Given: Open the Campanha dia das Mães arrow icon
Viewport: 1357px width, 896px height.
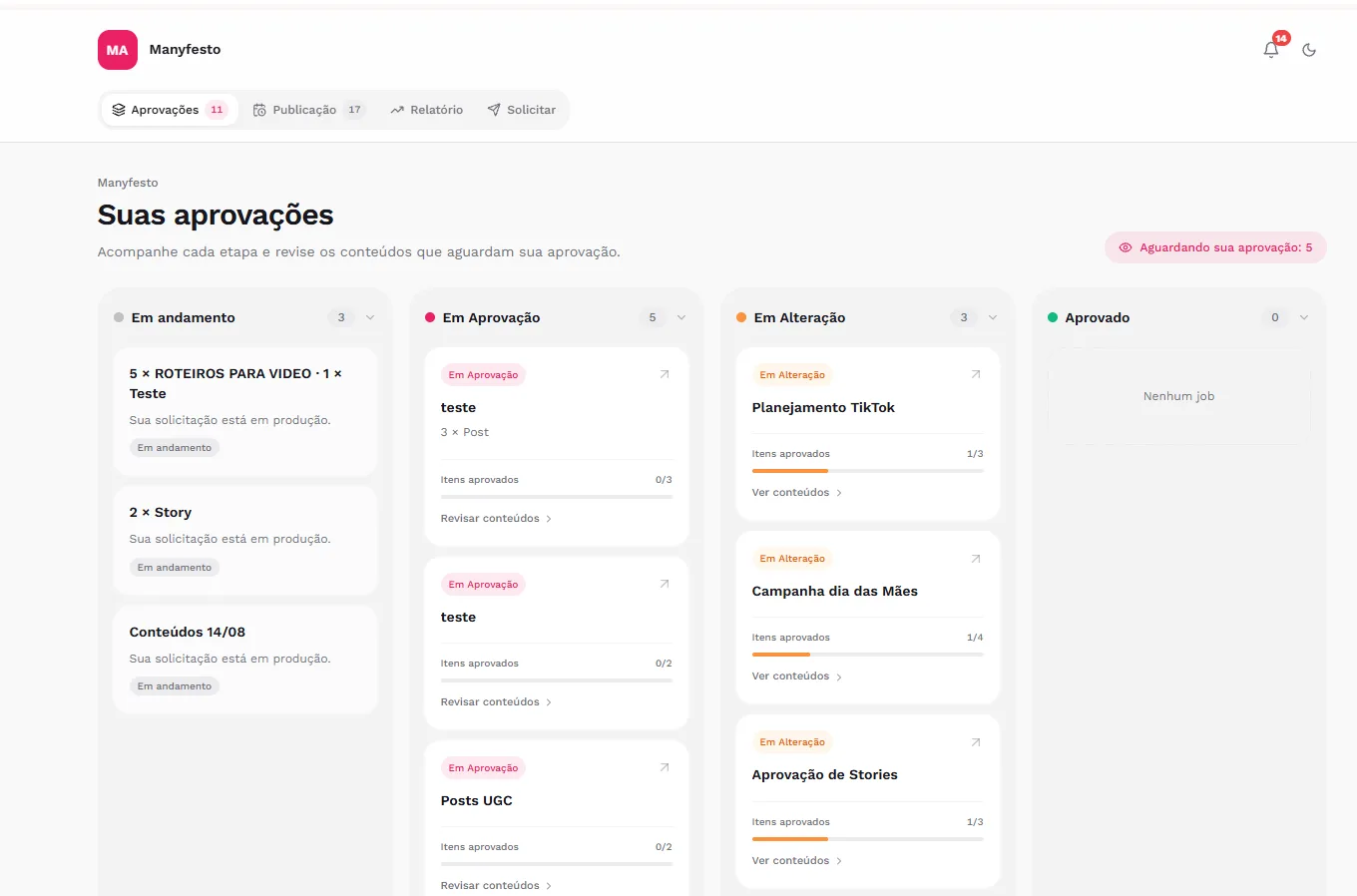Looking at the screenshot, I should 976,559.
